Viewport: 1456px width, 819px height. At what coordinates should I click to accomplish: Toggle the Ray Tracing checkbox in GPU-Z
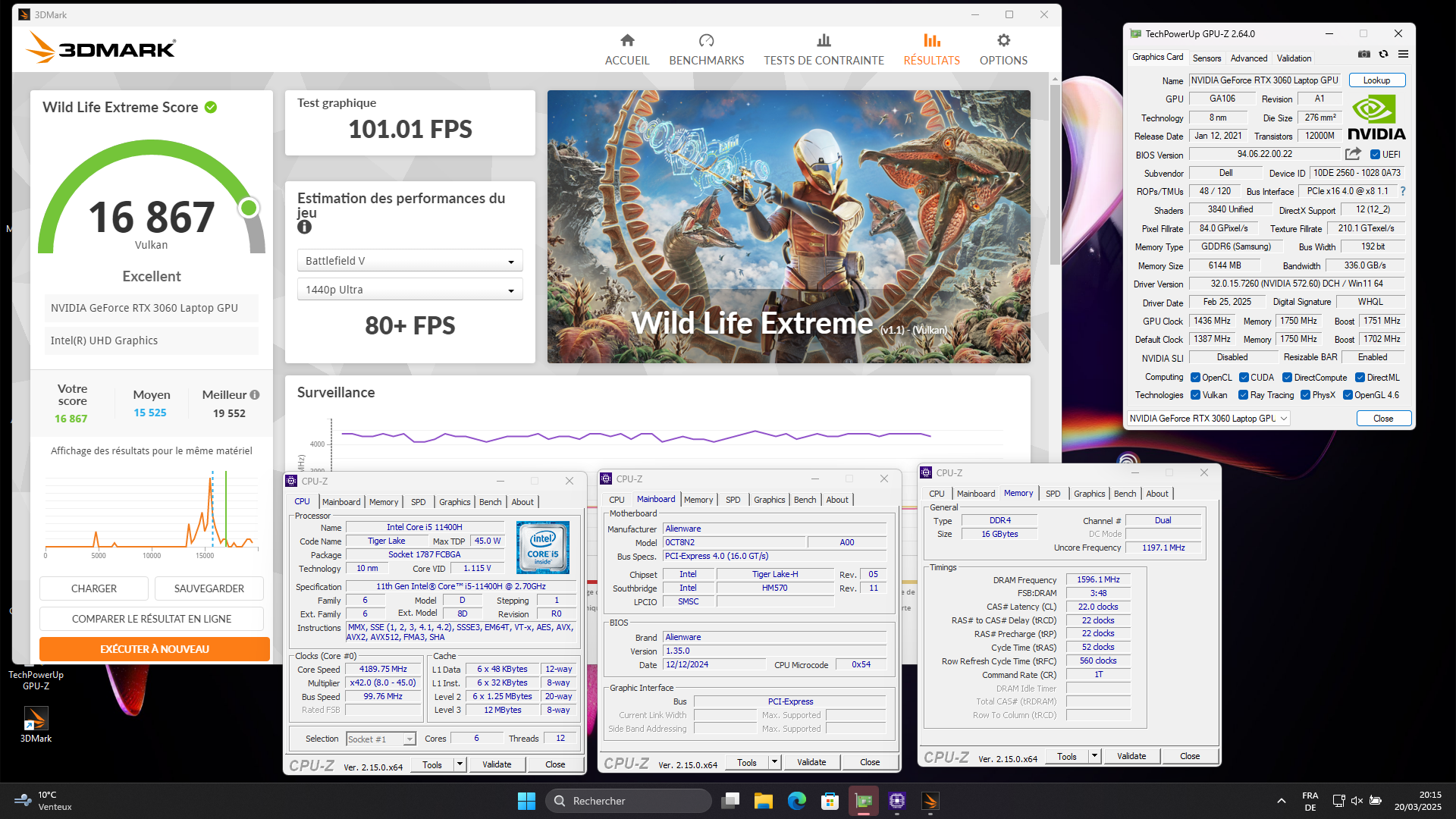pos(1243,395)
